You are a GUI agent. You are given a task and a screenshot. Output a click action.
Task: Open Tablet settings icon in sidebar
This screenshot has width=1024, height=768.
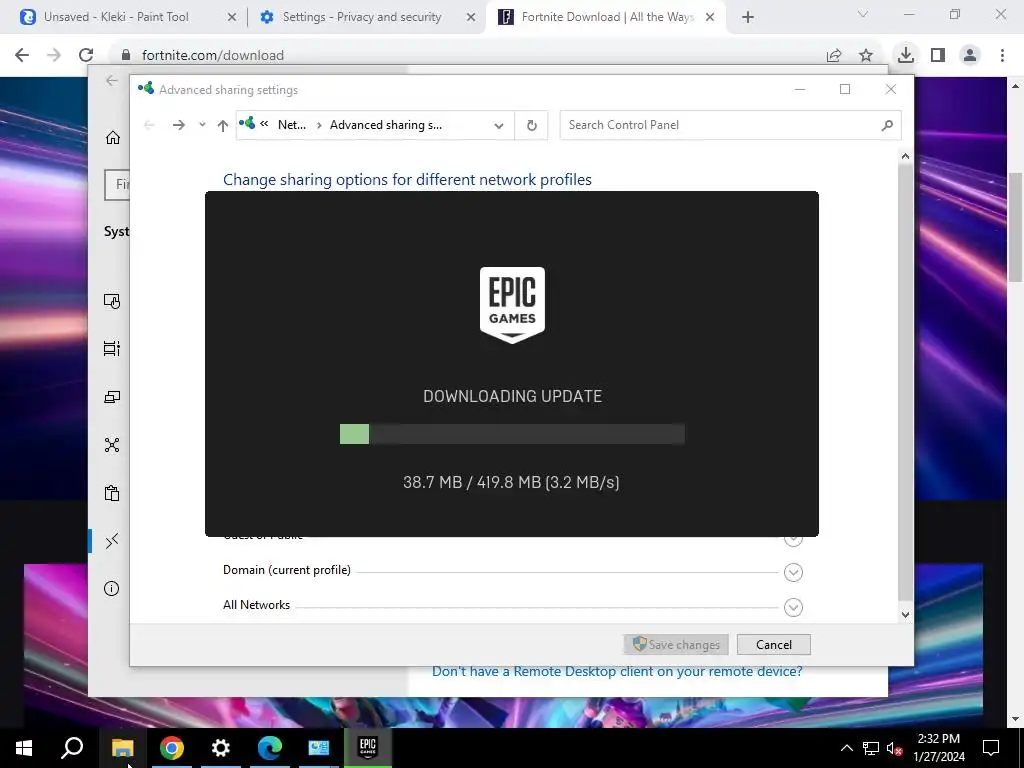tap(112, 301)
